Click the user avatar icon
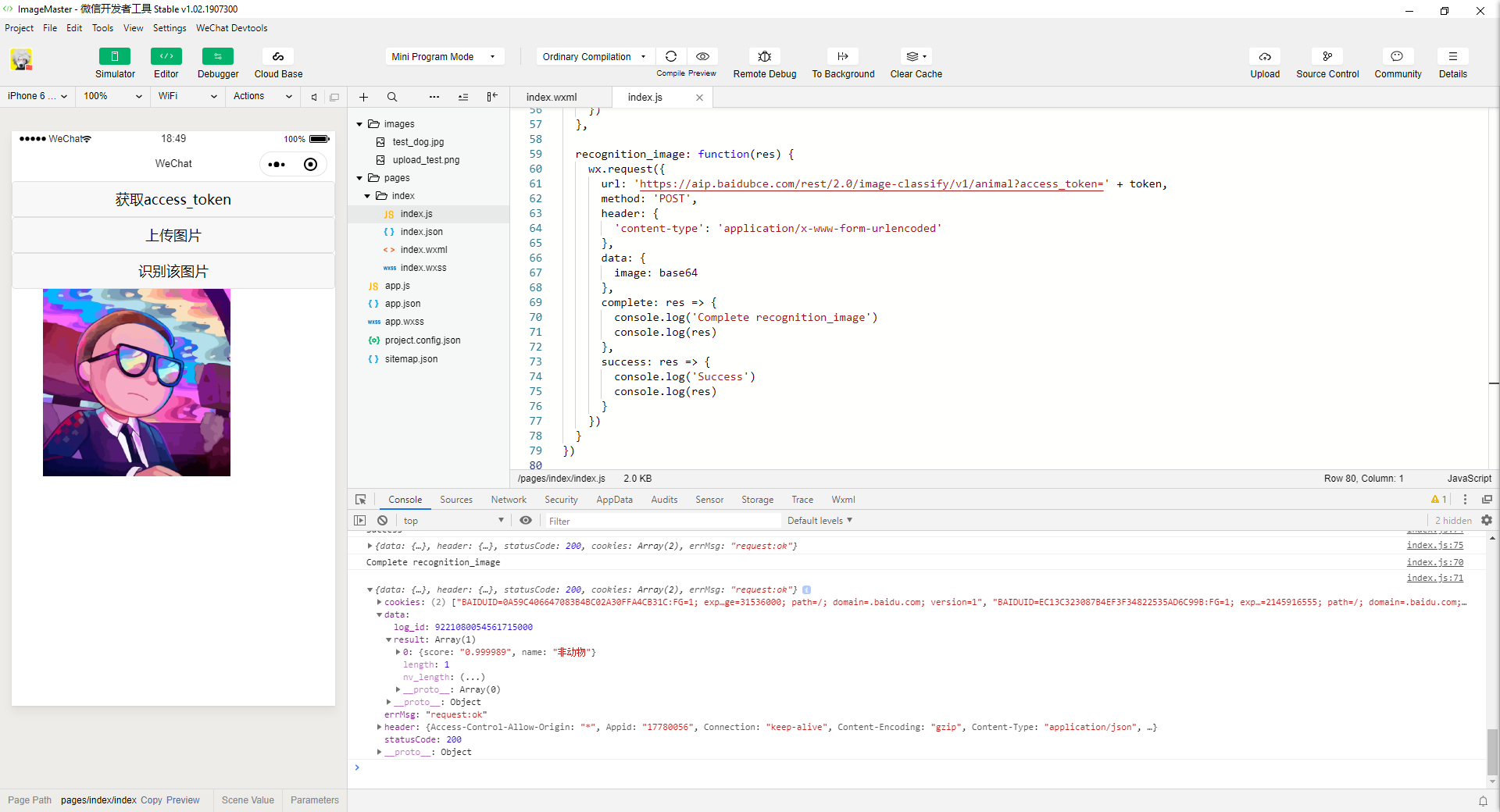 click(21, 59)
